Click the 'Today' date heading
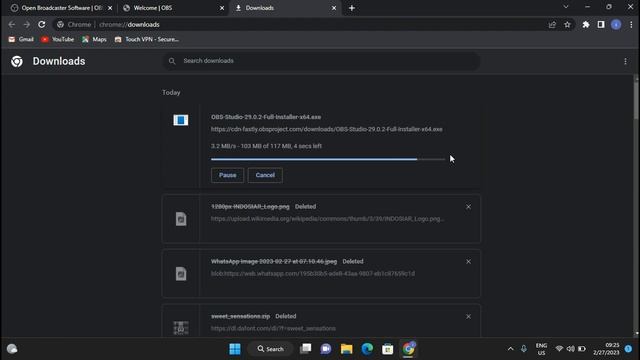640x360 pixels. click(171, 93)
